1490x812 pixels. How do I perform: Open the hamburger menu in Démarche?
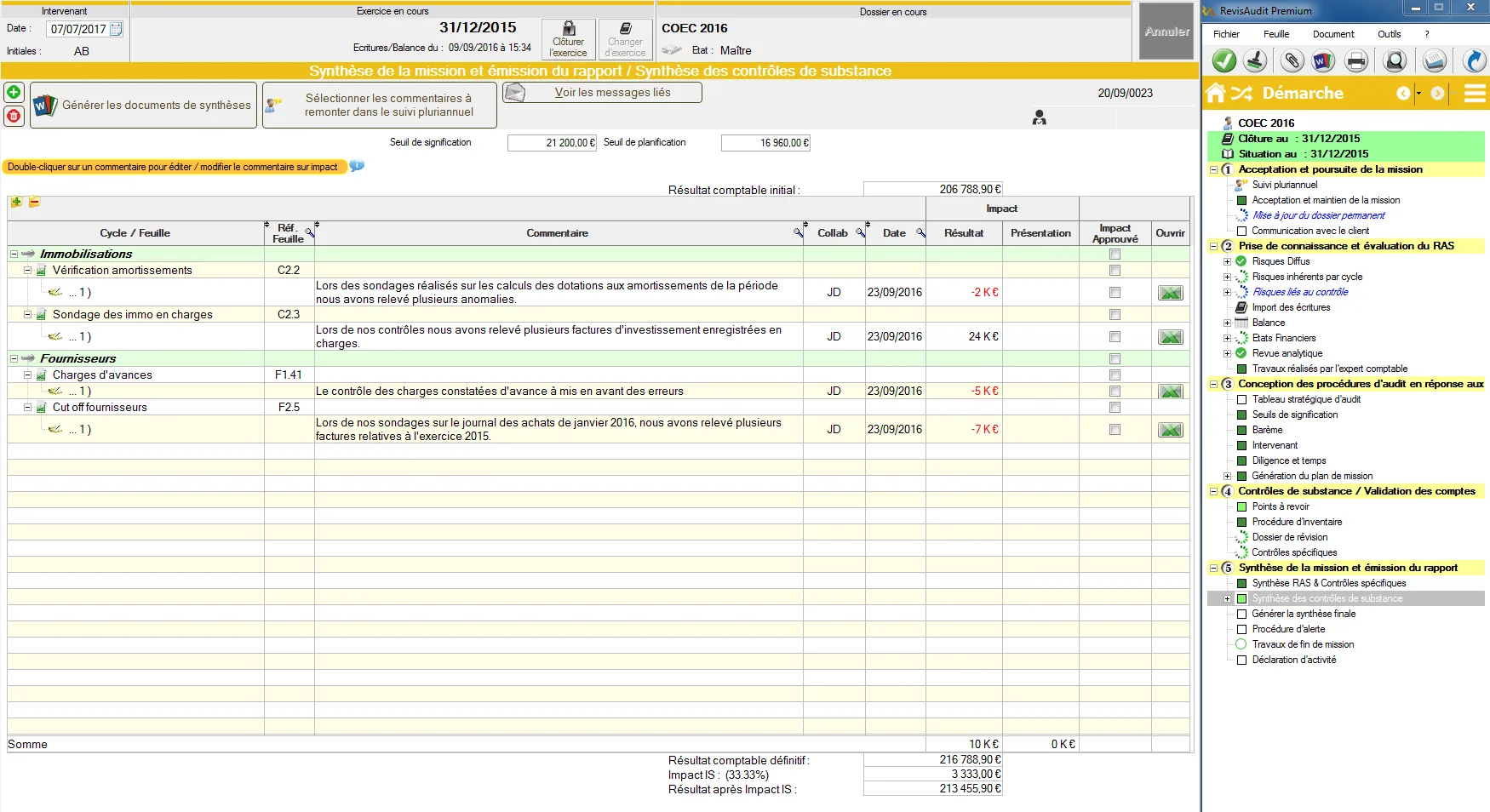pos(1475,93)
